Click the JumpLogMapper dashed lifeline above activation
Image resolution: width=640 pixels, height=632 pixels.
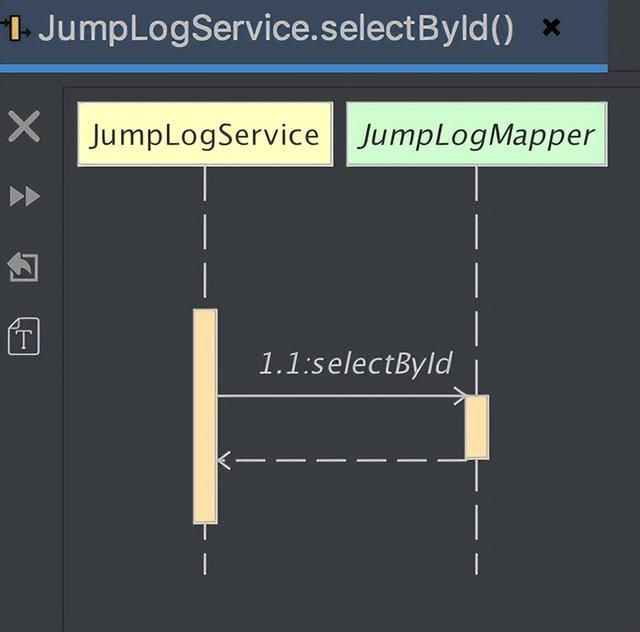pyautogui.click(x=477, y=280)
